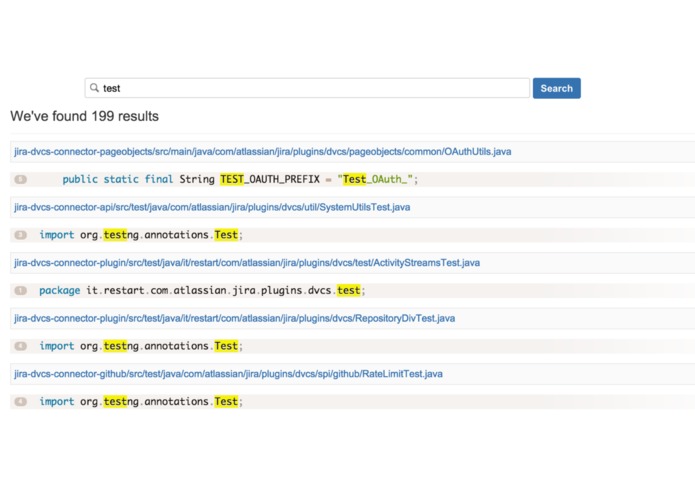Open the OAuthUtils.java file link

pyautogui.click(x=262, y=152)
